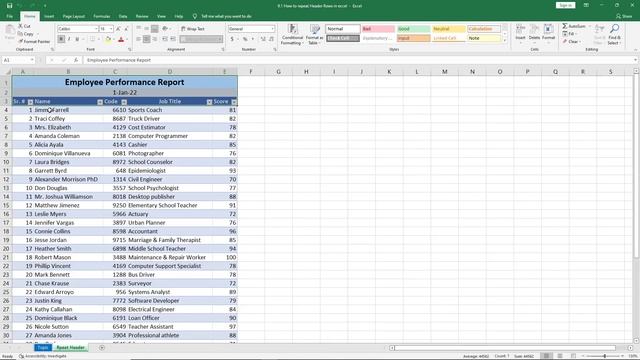Increase the font size with the larger A icon
Viewport: 640px width, 360px height.
click(118, 29)
